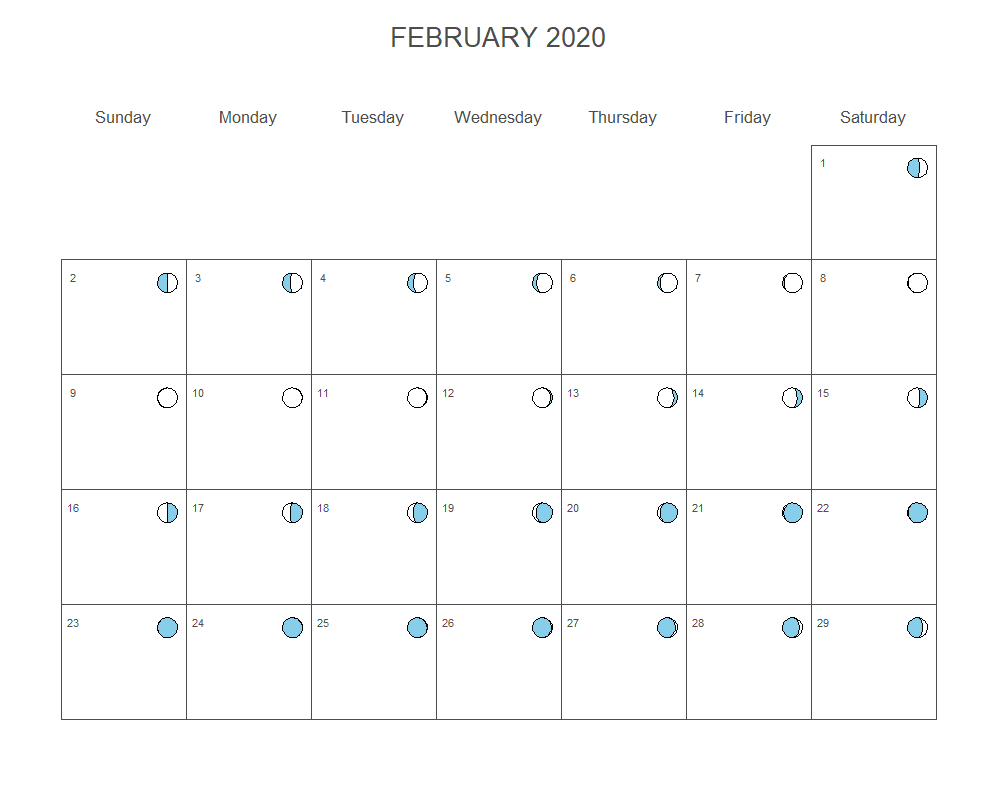Select the moon icon on February 12

(542, 397)
